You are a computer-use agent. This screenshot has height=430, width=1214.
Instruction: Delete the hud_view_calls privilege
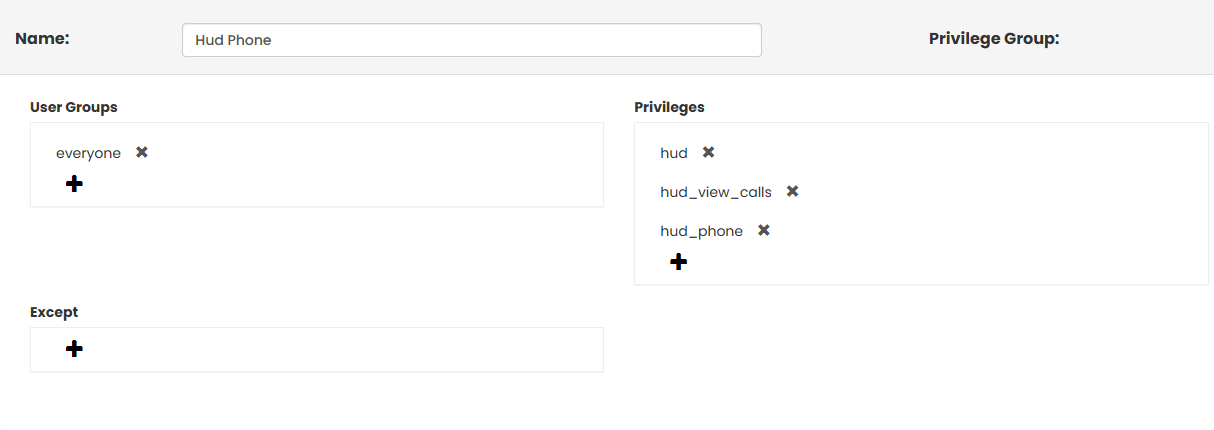pyautogui.click(x=792, y=191)
